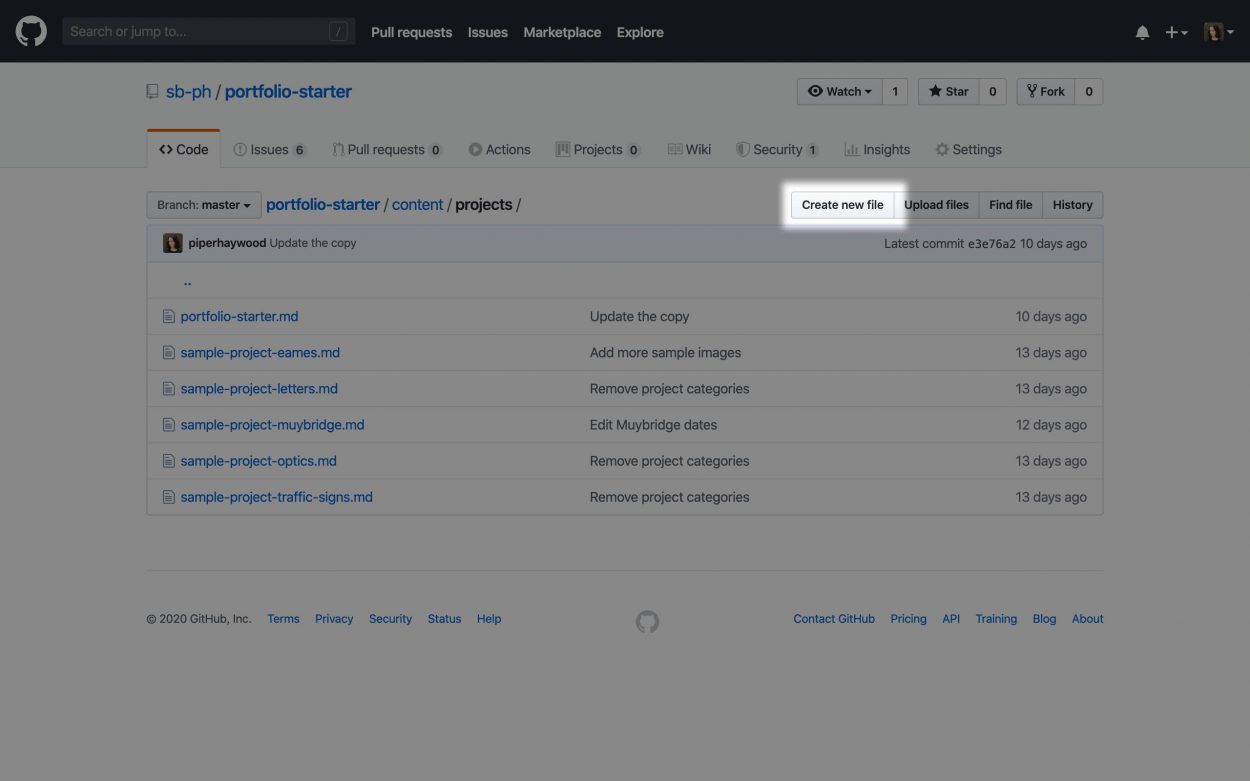Open the Privacy footer link
The height and width of the screenshot is (781, 1250).
pos(334,619)
